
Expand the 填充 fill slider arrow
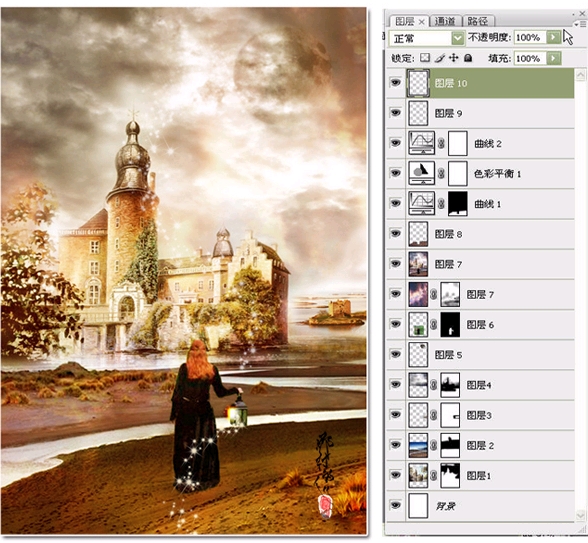(x=553, y=58)
